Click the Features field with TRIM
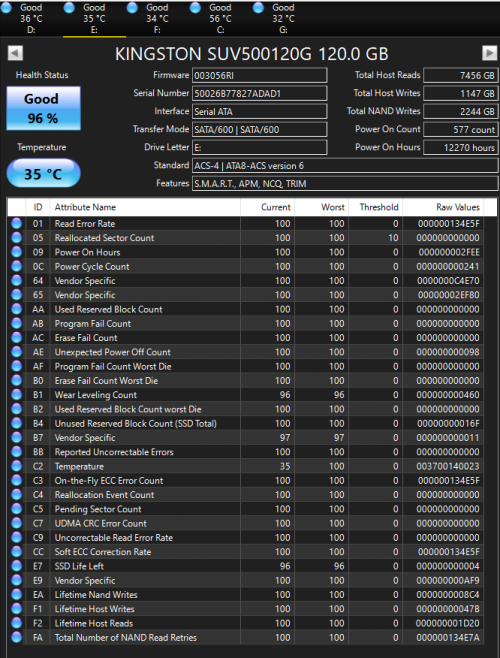This screenshot has width=500, height=658. click(x=345, y=183)
